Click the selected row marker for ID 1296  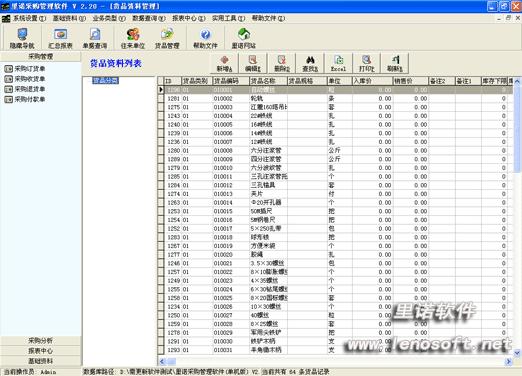click(x=161, y=90)
